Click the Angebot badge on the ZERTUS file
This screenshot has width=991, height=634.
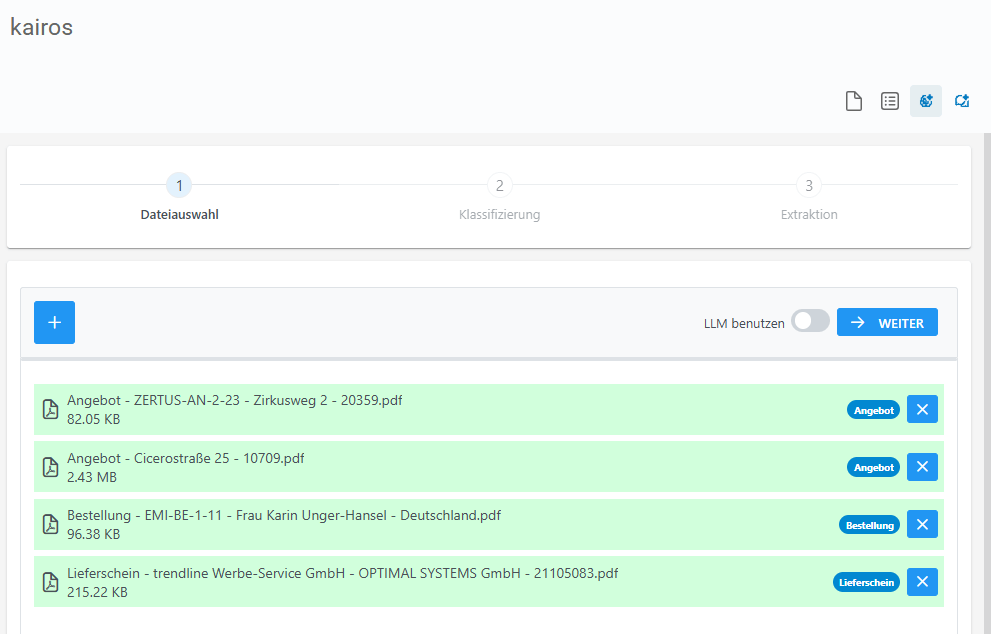(873, 410)
